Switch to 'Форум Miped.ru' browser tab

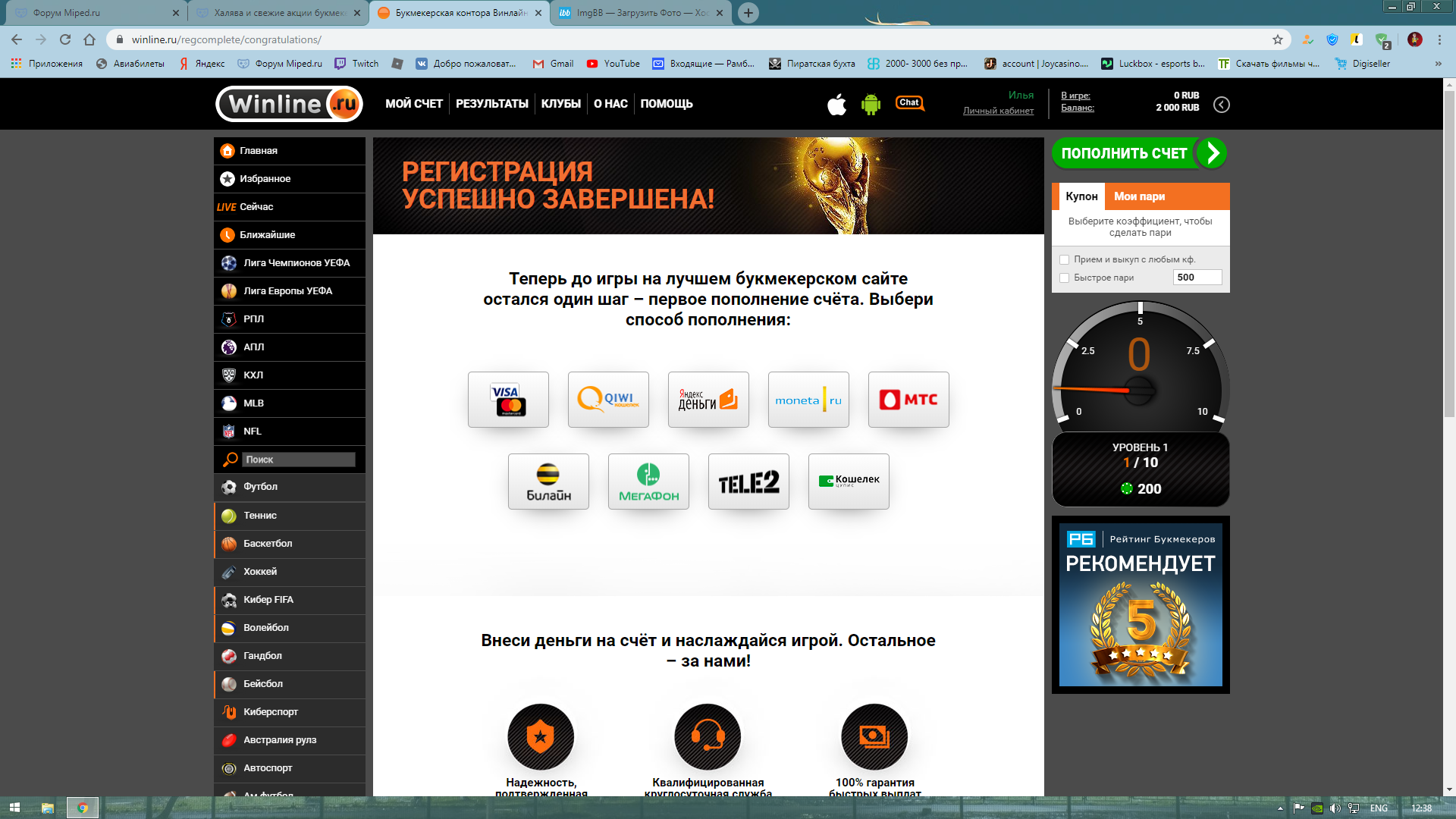click(96, 13)
